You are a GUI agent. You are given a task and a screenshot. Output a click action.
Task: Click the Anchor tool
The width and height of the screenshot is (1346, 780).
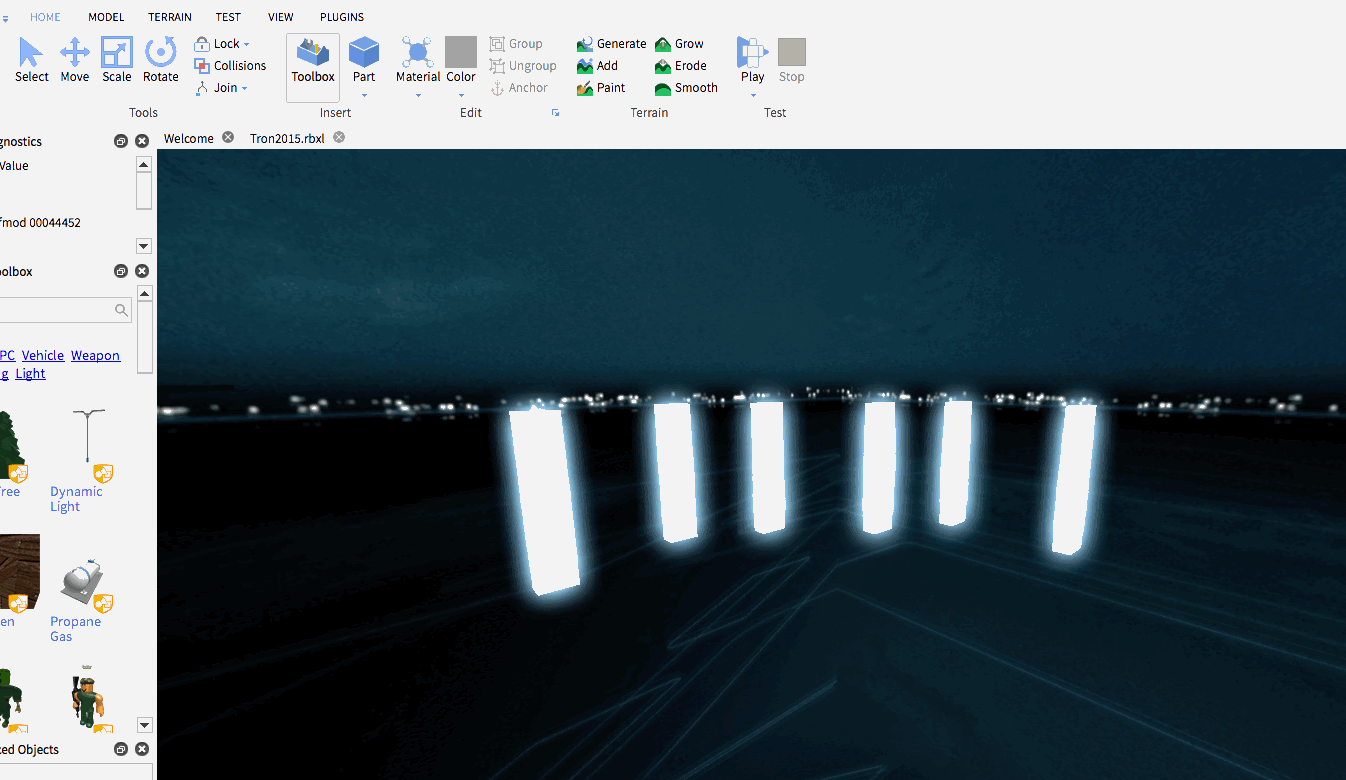click(x=519, y=88)
